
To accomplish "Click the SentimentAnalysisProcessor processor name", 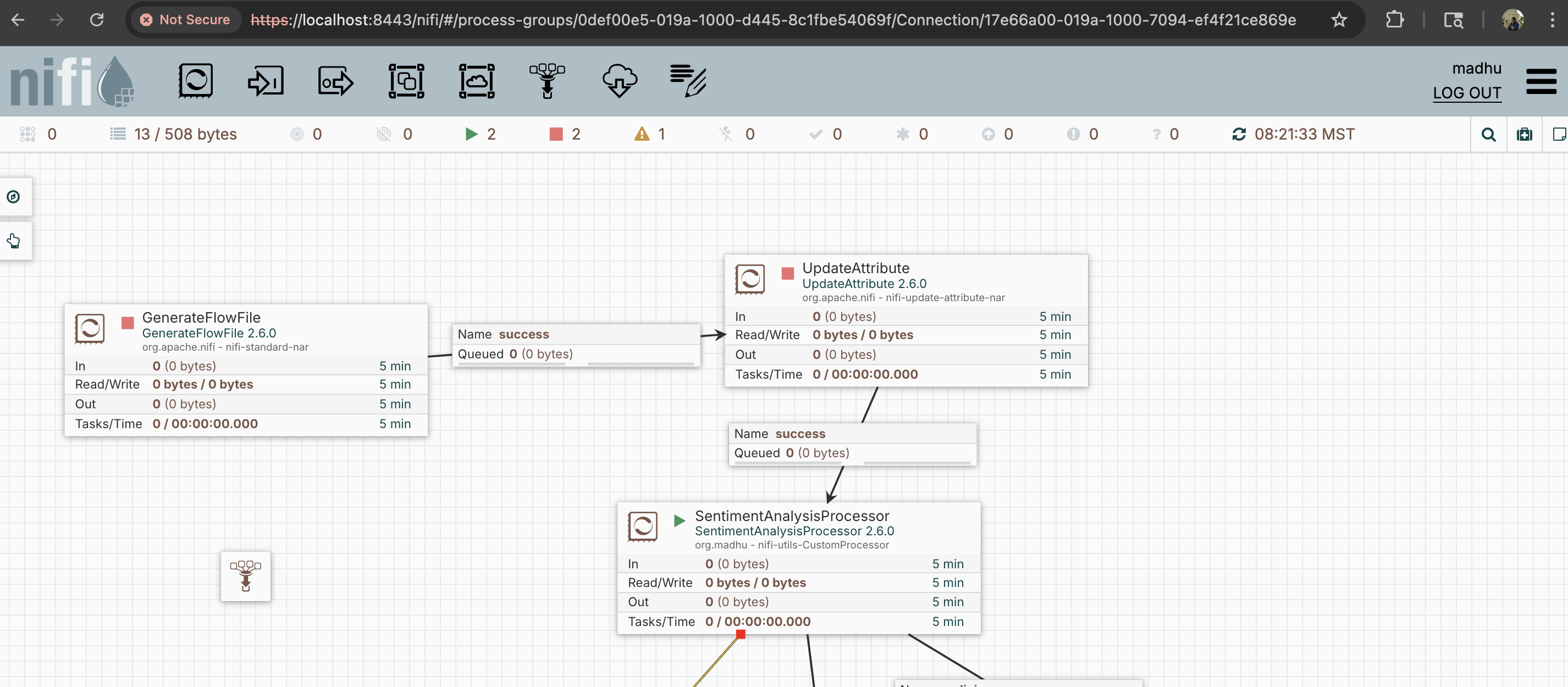I will [x=792, y=516].
